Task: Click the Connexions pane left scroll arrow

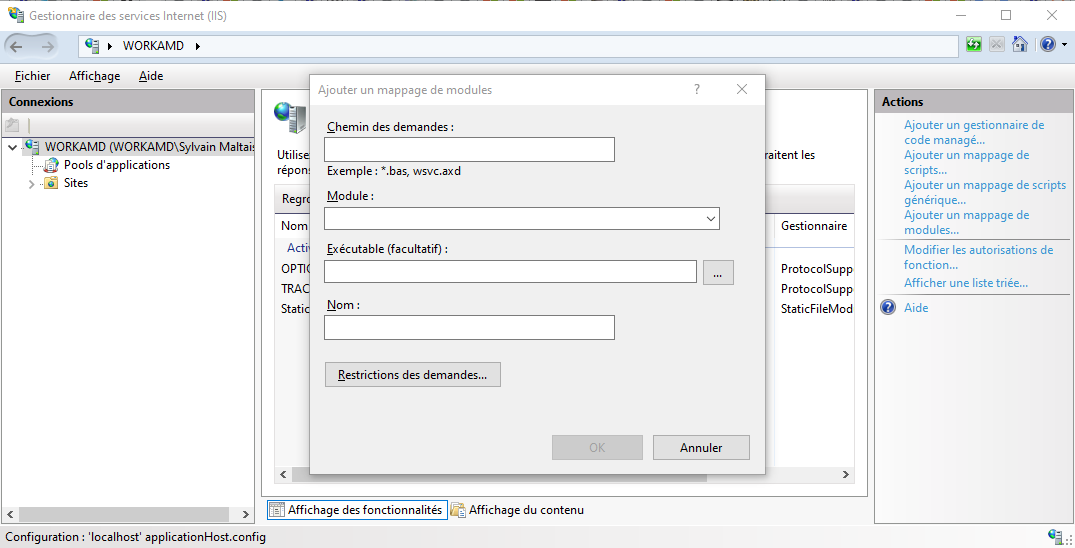Action: [x=10, y=514]
